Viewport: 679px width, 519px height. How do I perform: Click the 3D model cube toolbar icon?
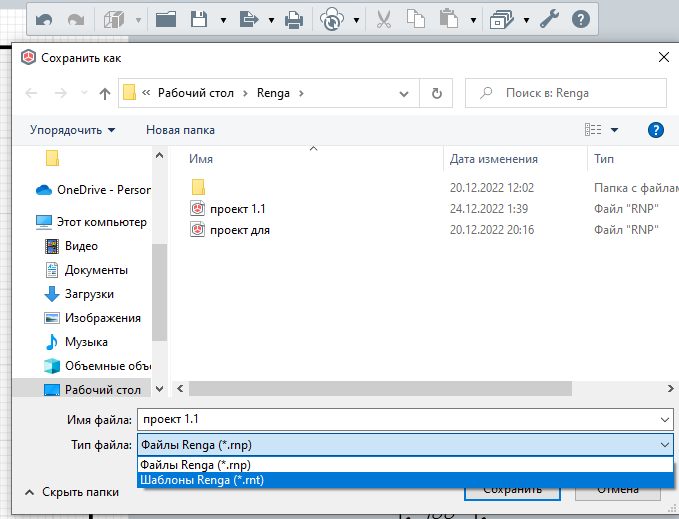[x=114, y=19]
